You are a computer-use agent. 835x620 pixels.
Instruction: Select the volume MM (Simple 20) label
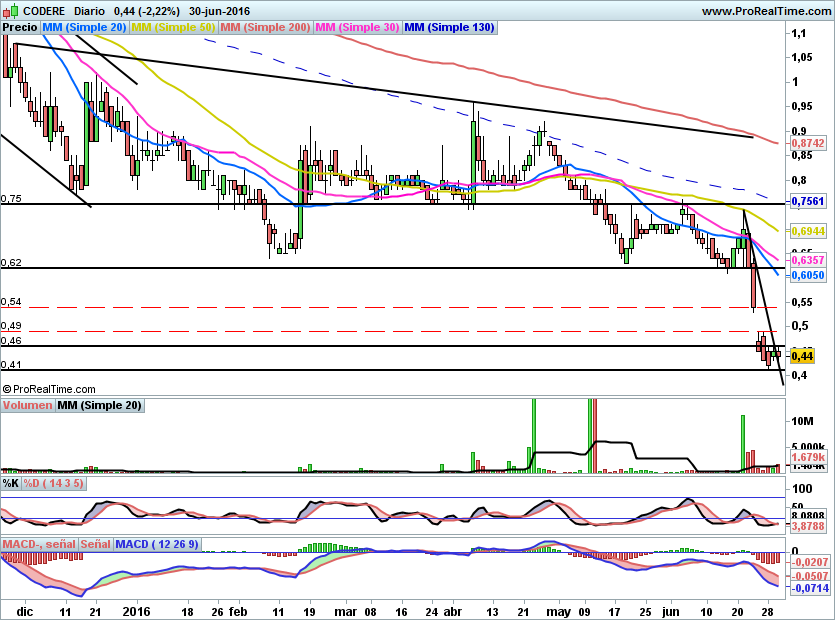pos(99,405)
